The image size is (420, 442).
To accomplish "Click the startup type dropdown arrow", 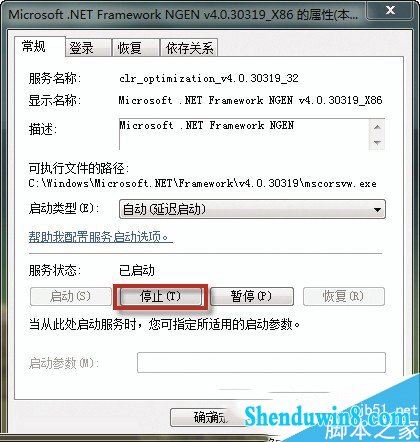I will point(377,210).
